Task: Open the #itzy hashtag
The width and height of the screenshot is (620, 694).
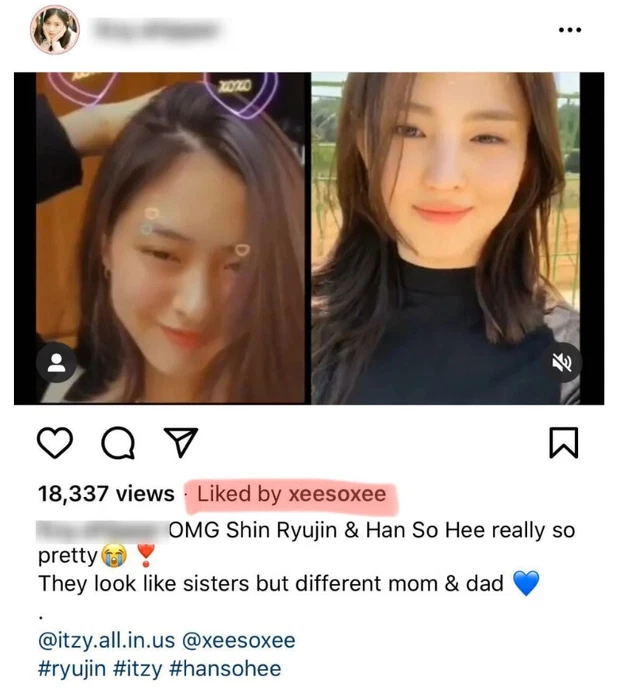Action: click(138, 669)
